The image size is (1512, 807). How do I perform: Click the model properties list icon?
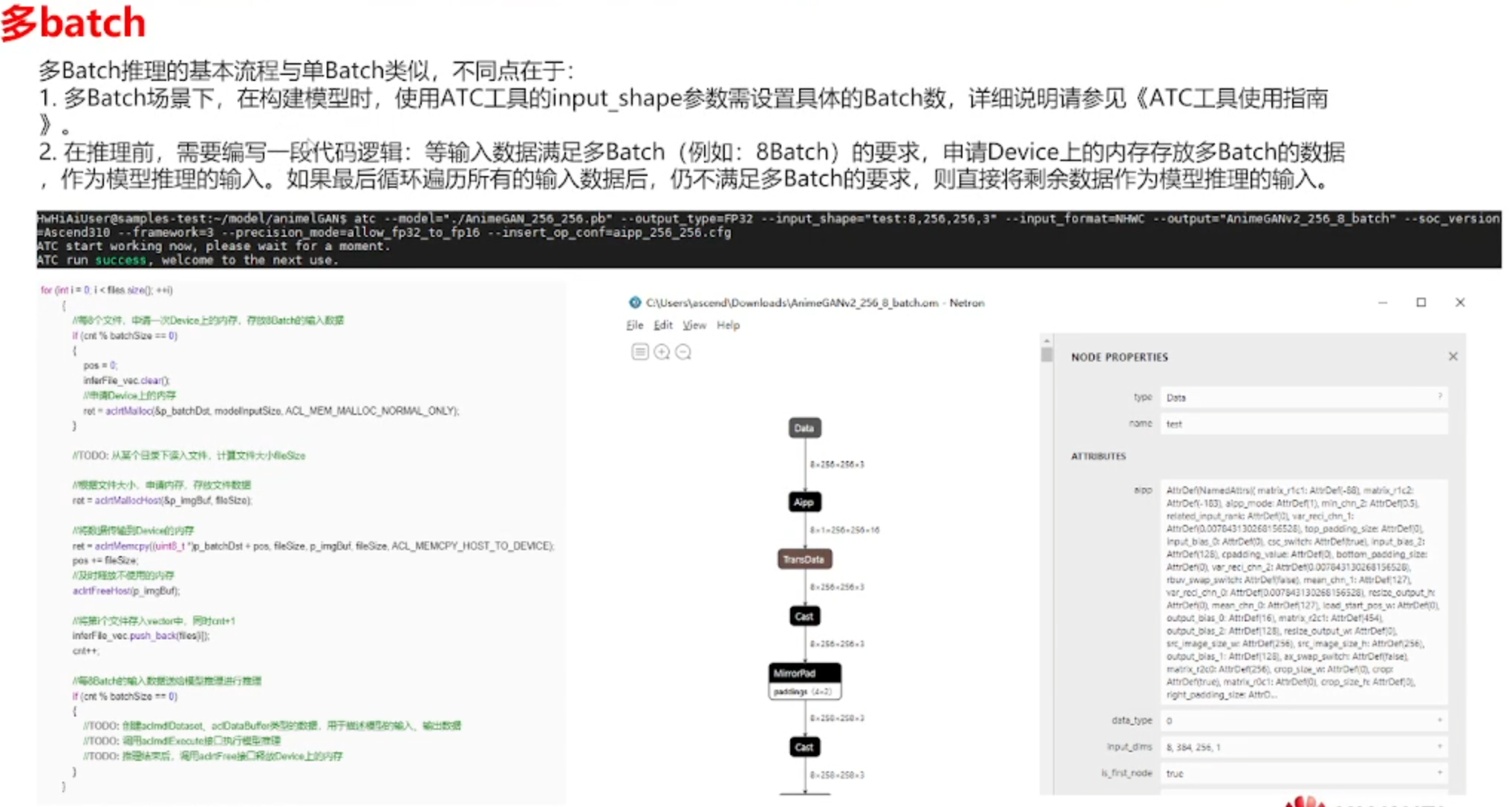click(x=639, y=352)
